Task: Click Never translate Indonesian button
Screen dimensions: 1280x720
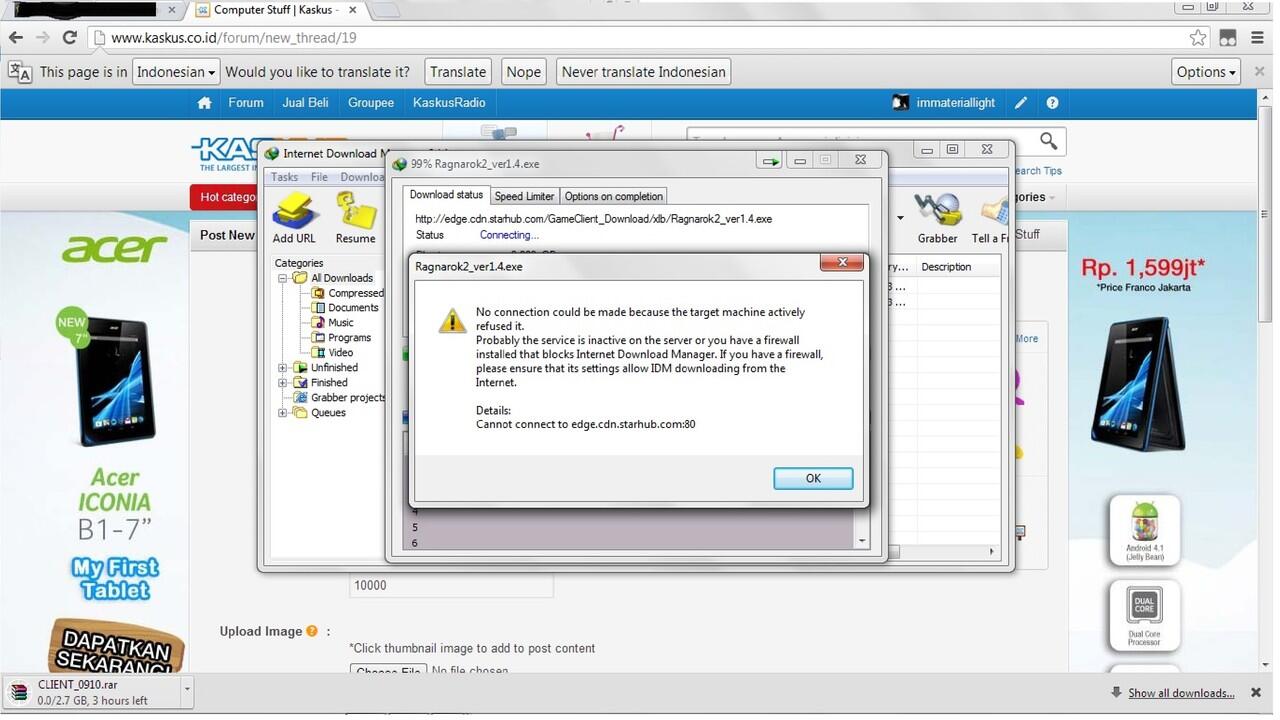Action: 643,72
